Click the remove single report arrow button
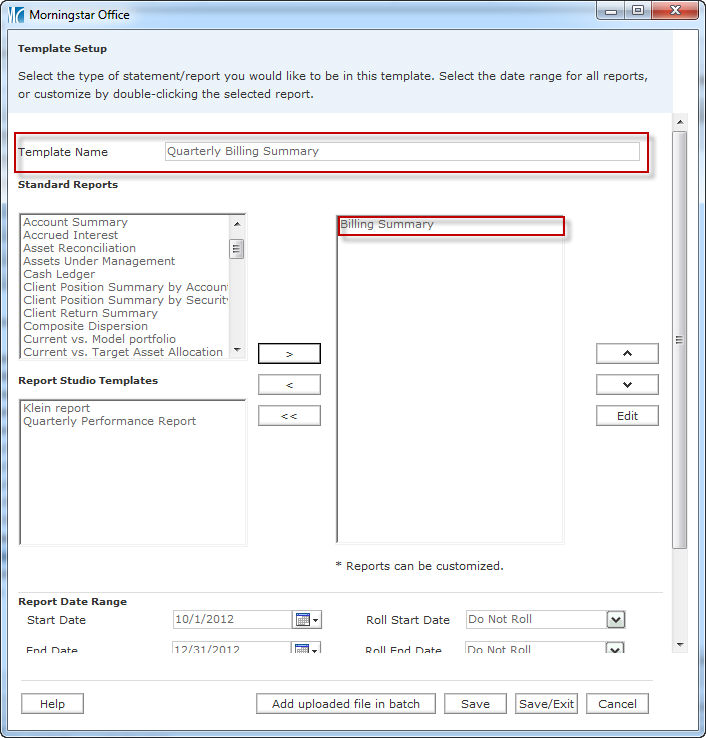 pos(289,385)
